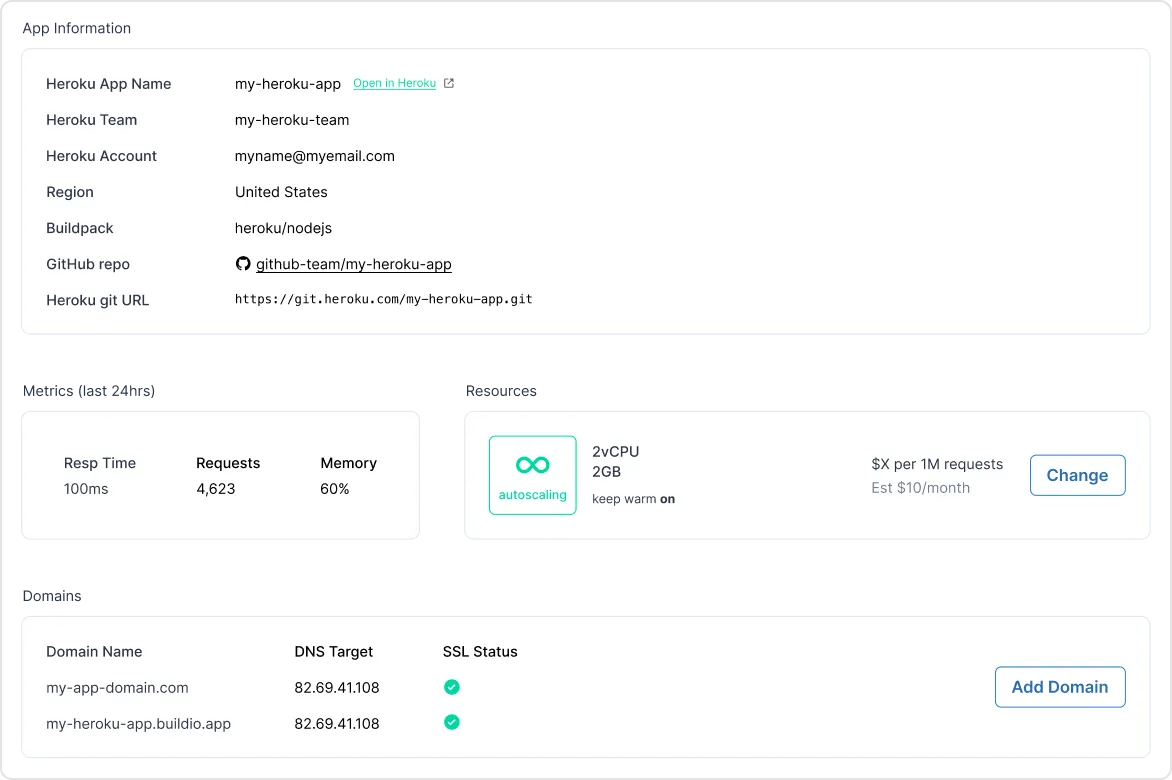Select the my-app-domain.com domain name
Viewport: 1172px width, 780px height.
(117, 688)
